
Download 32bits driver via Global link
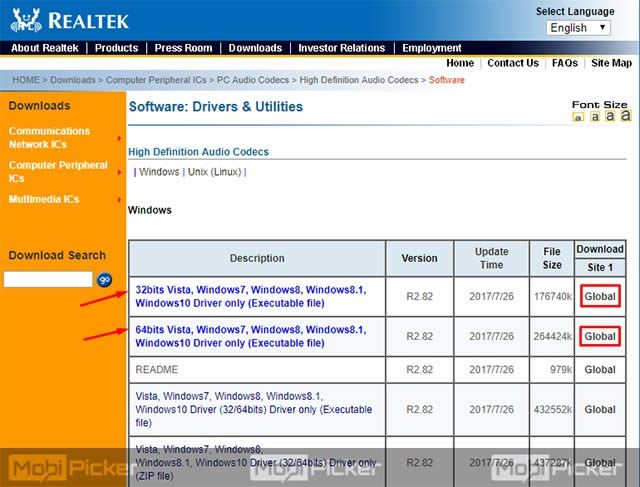tap(600, 297)
